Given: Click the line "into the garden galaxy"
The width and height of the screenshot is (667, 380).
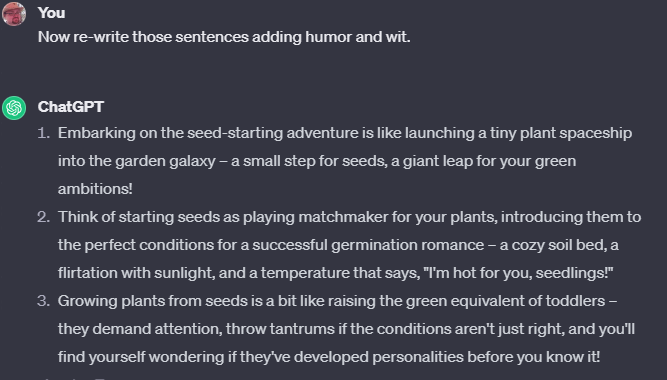Looking at the screenshot, I should point(317,161).
